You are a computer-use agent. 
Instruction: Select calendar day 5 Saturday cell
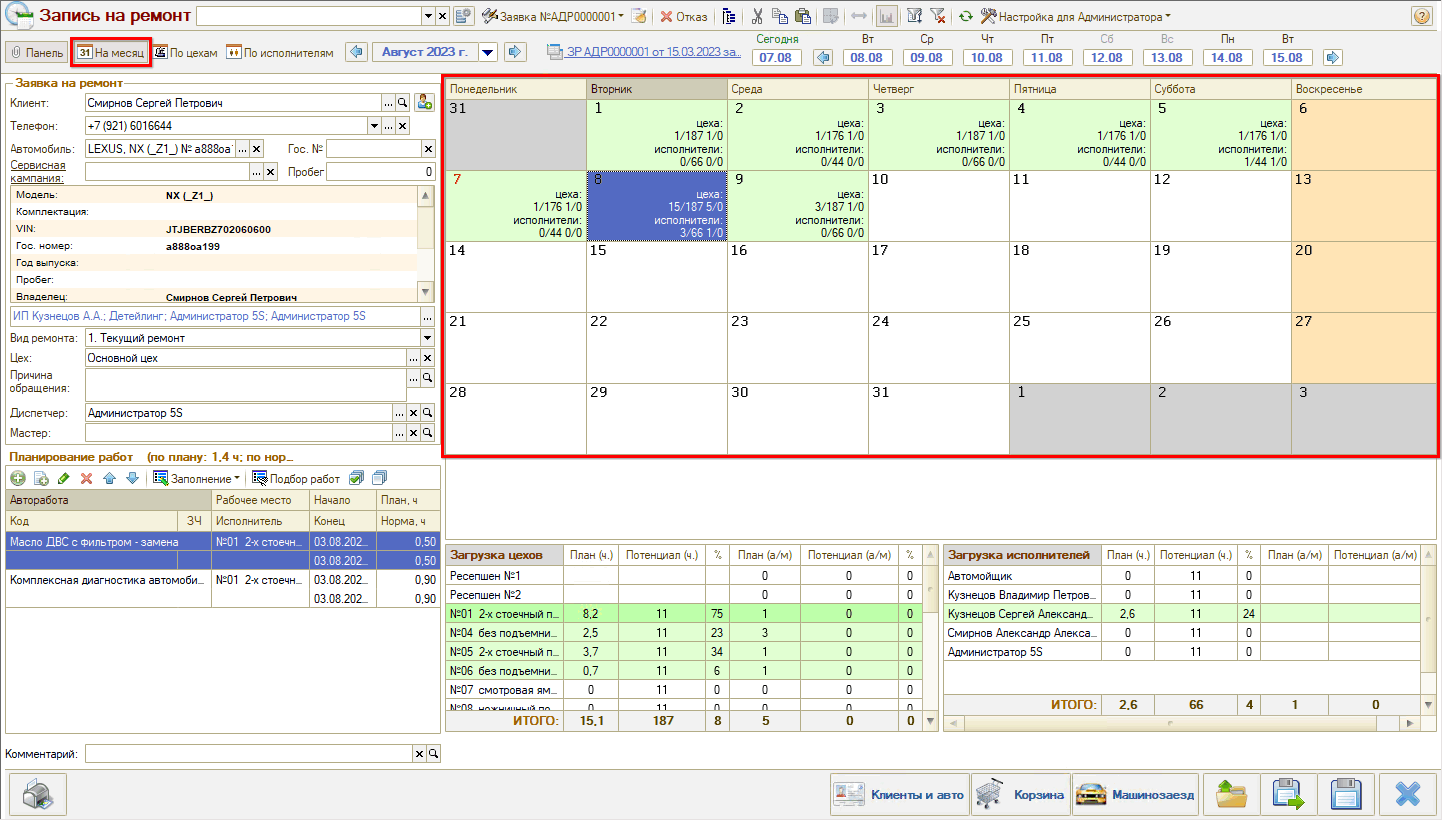click(1221, 135)
